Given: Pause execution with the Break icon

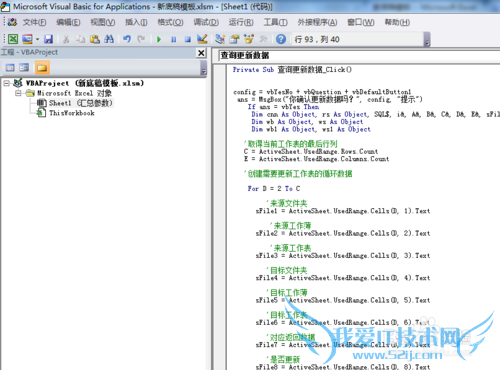Looking at the screenshot, I should (x=174, y=39).
